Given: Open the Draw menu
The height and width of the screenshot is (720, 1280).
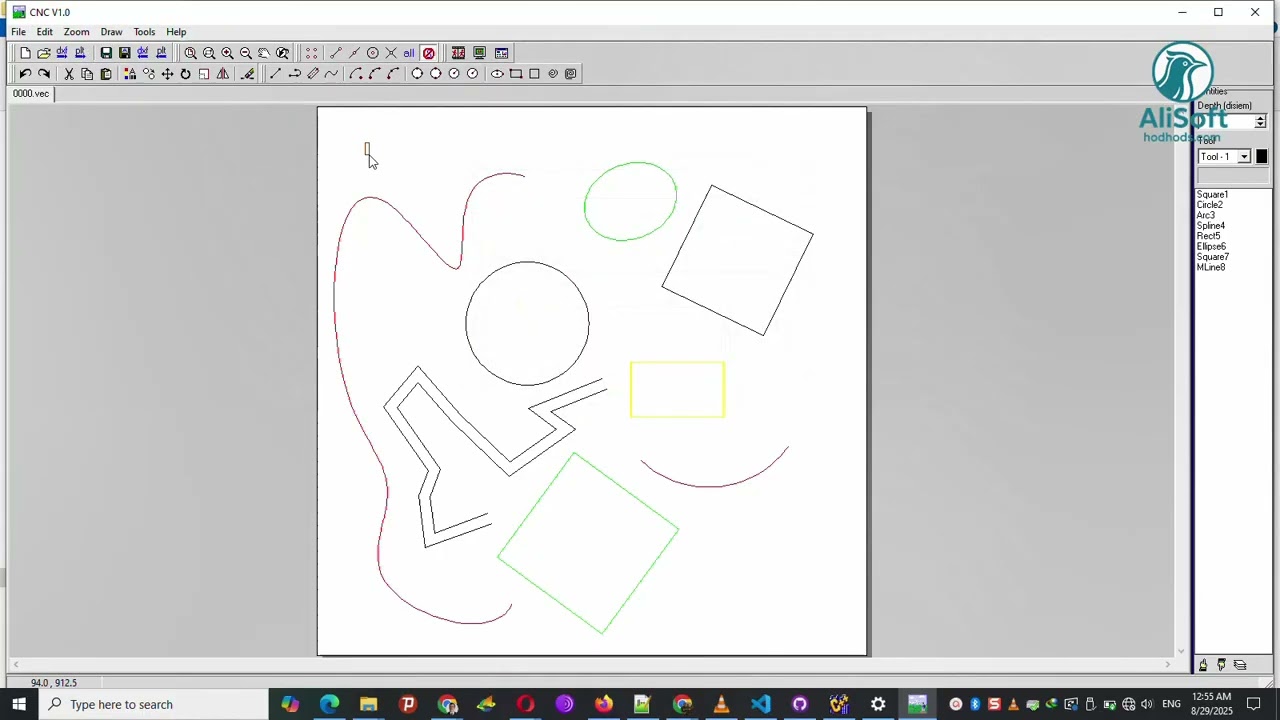Looking at the screenshot, I should (111, 32).
